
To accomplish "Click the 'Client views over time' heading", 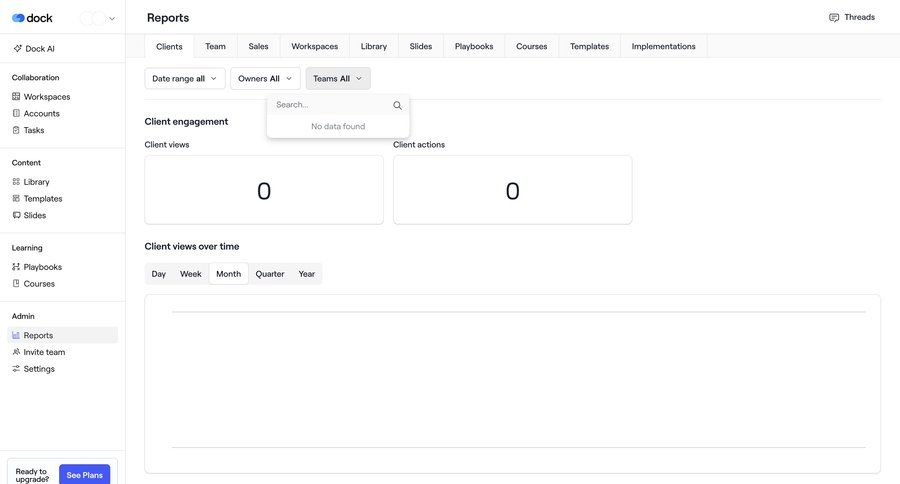I will tap(192, 246).
